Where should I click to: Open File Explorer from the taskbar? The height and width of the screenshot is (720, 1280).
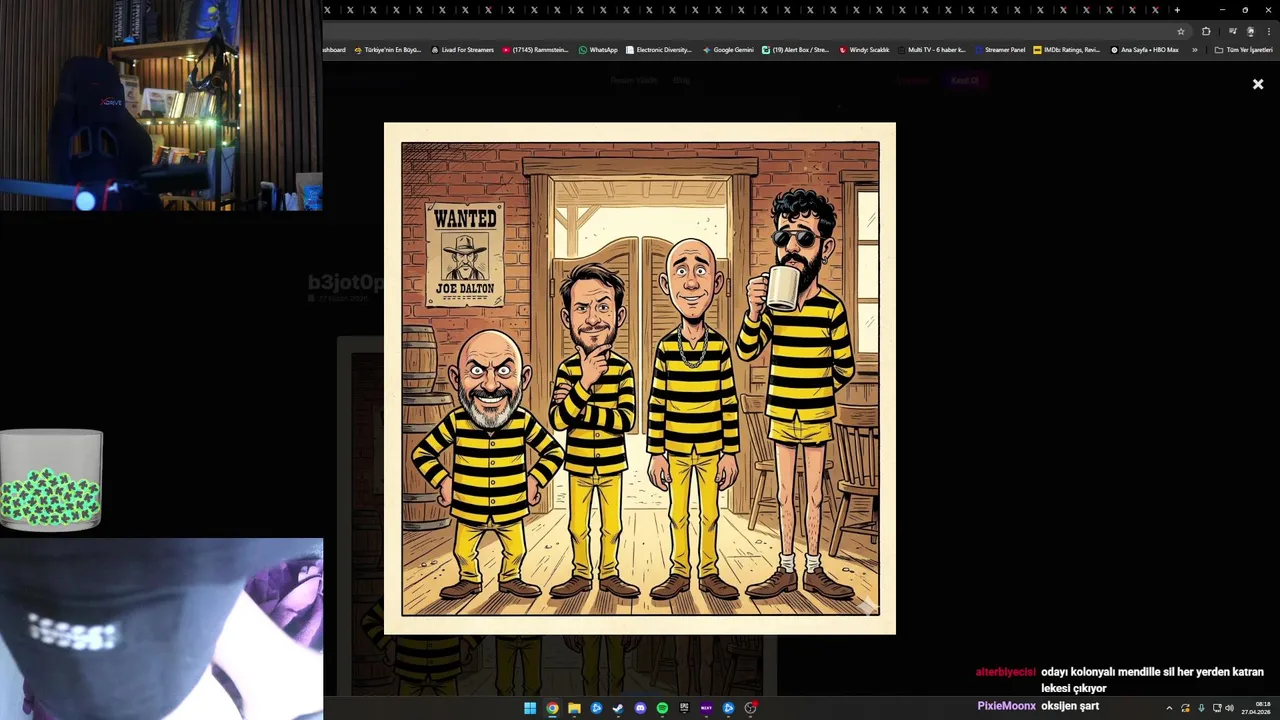coord(574,708)
